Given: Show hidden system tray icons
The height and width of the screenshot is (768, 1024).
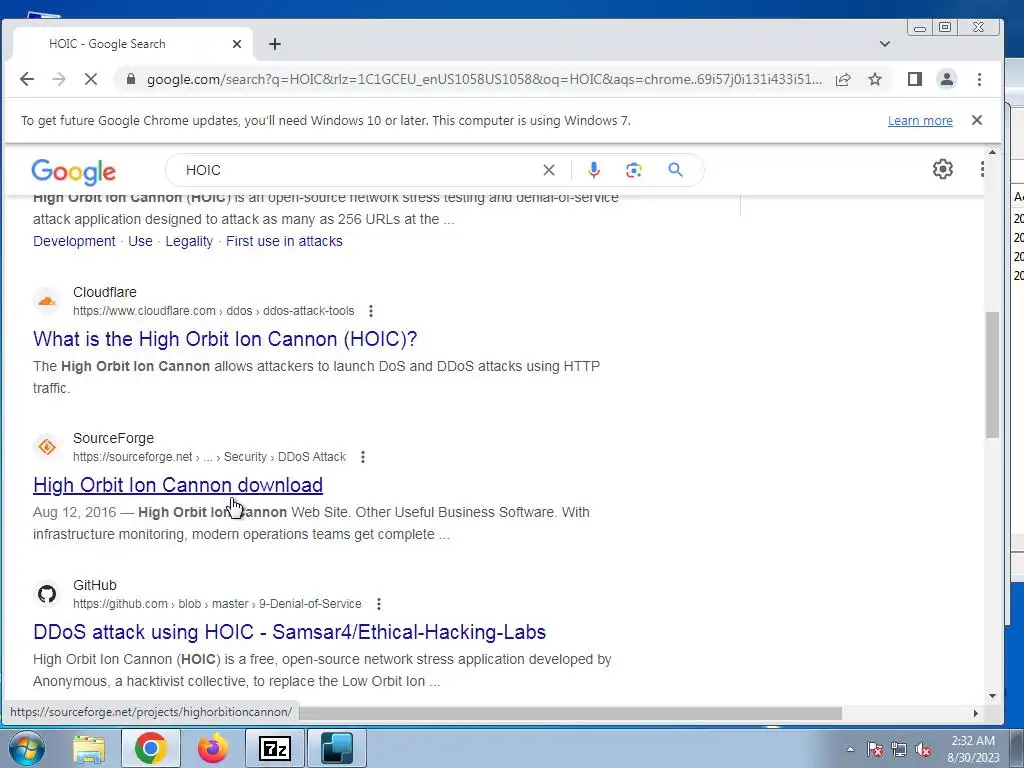Looking at the screenshot, I should point(850,749).
